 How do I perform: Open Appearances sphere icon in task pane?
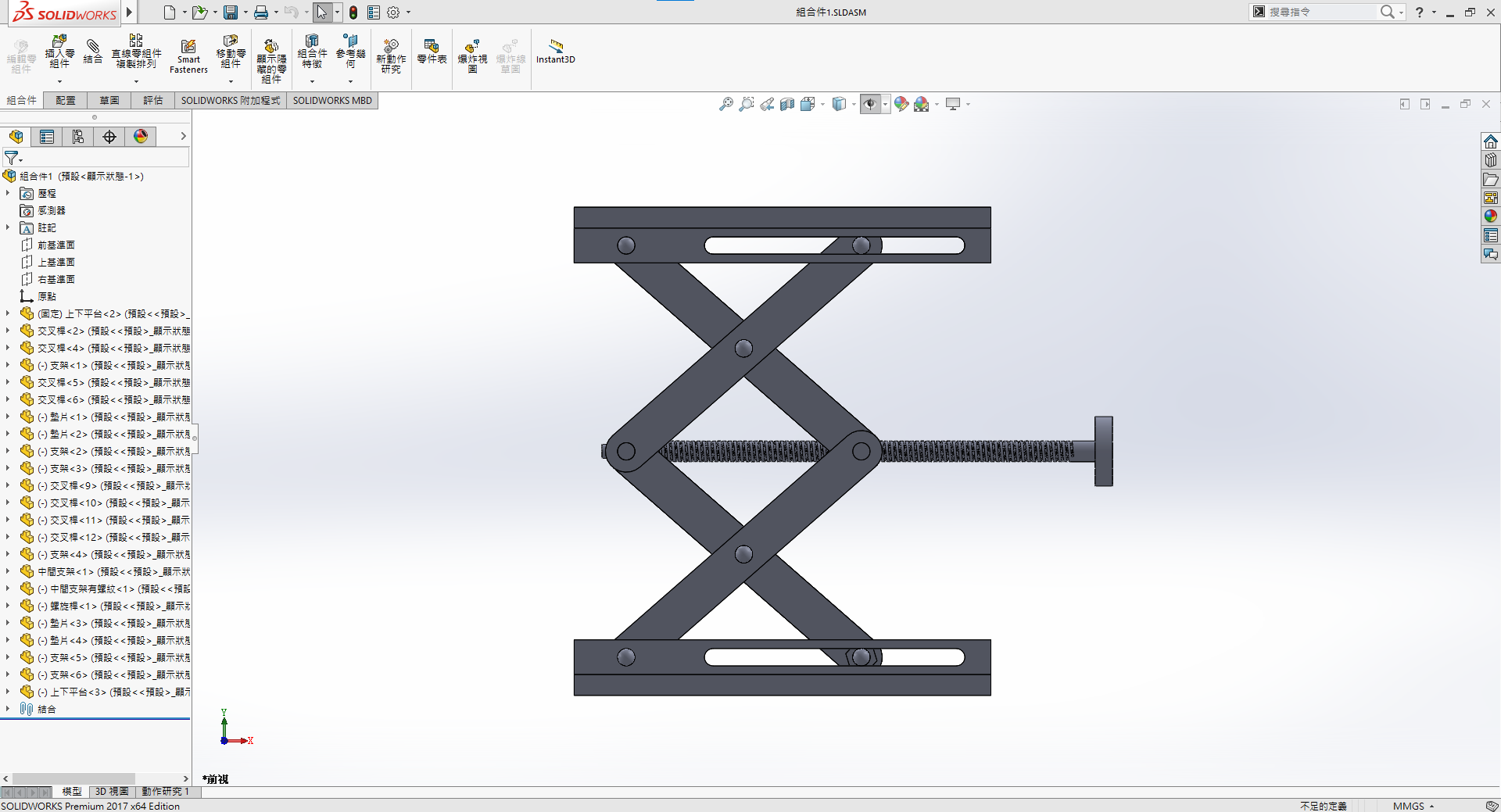(1491, 216)
